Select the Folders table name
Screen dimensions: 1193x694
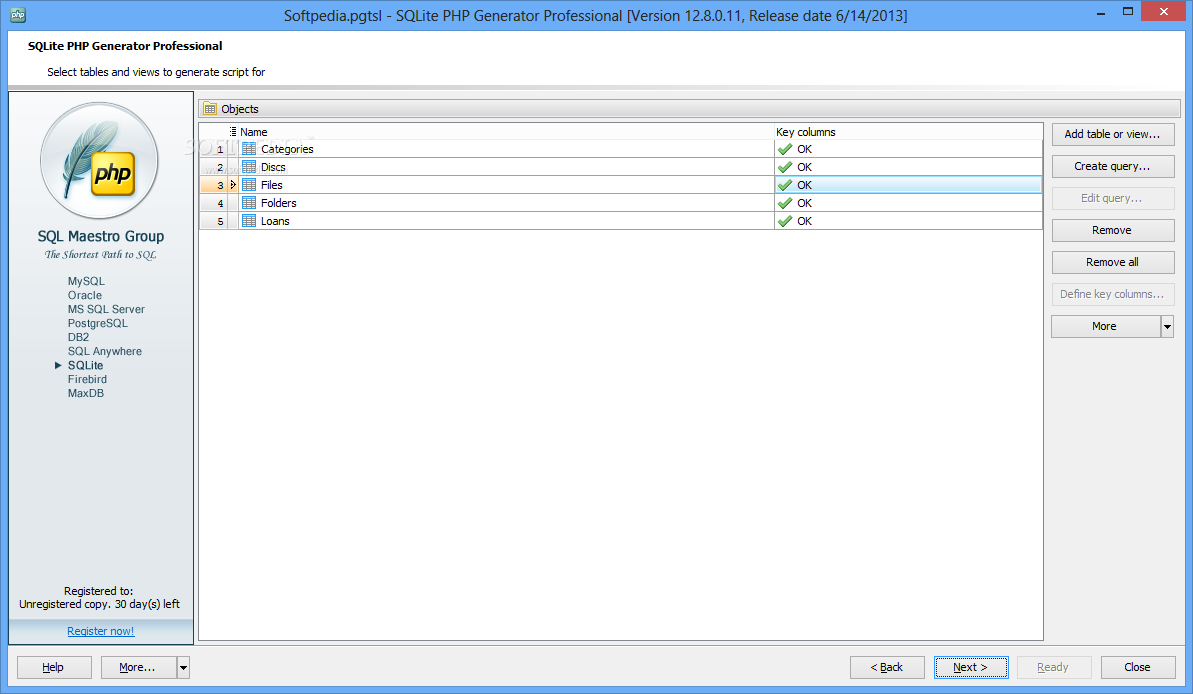pyautogui.click(x=278, y=203)
